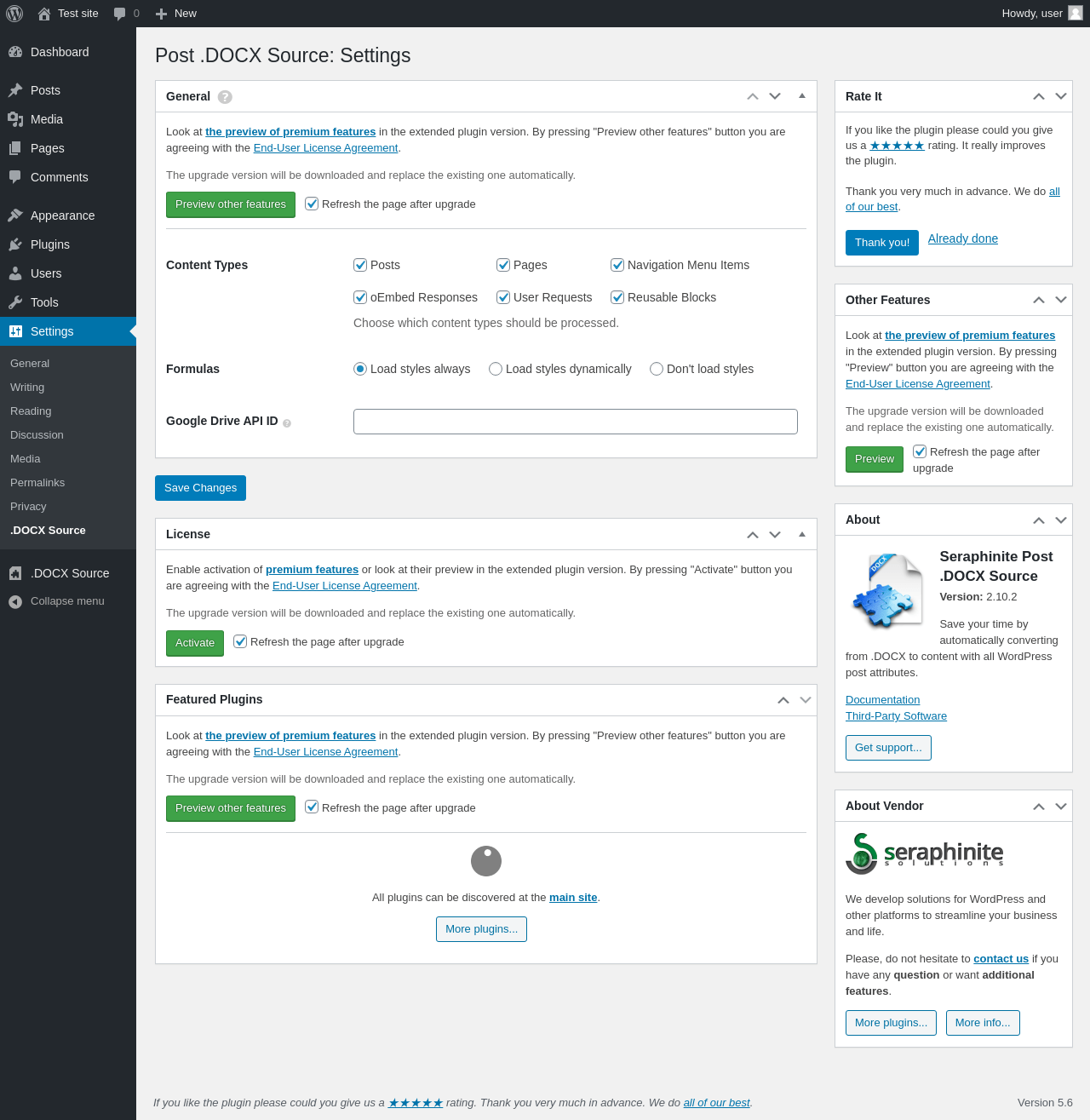Move the Other Features panel up
The height and width of the screenshot is (1120, 1090).
pos(1039,300)
